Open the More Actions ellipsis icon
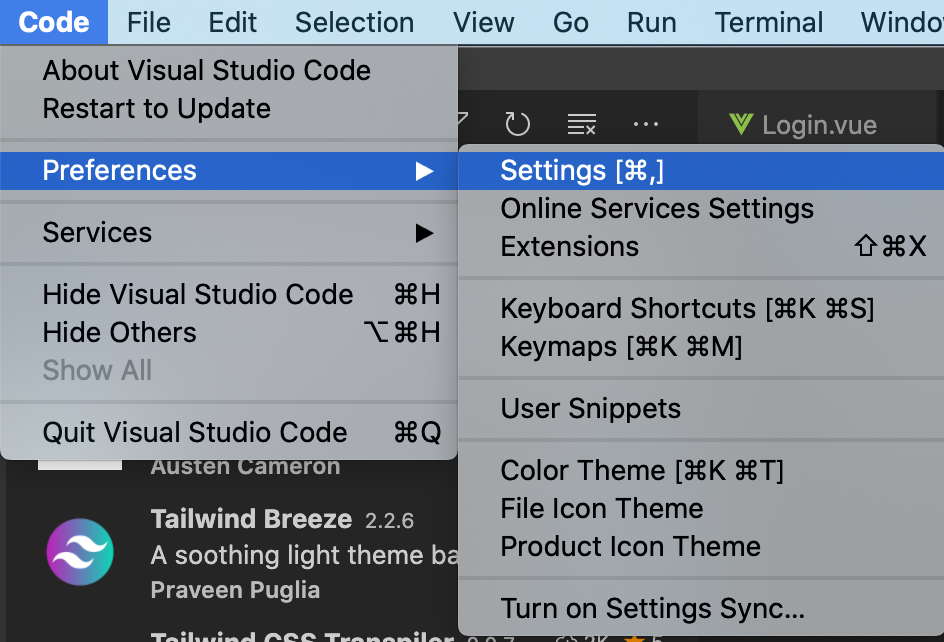This screenshot has width=944, height=642. pyautogui.click(x=645, y=124)
